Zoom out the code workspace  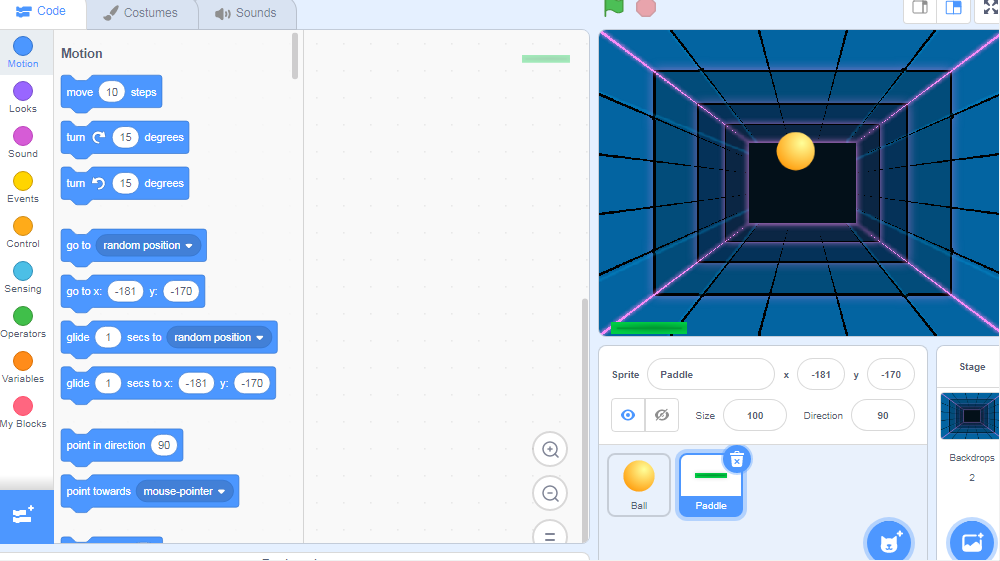(x=550, y=493)
